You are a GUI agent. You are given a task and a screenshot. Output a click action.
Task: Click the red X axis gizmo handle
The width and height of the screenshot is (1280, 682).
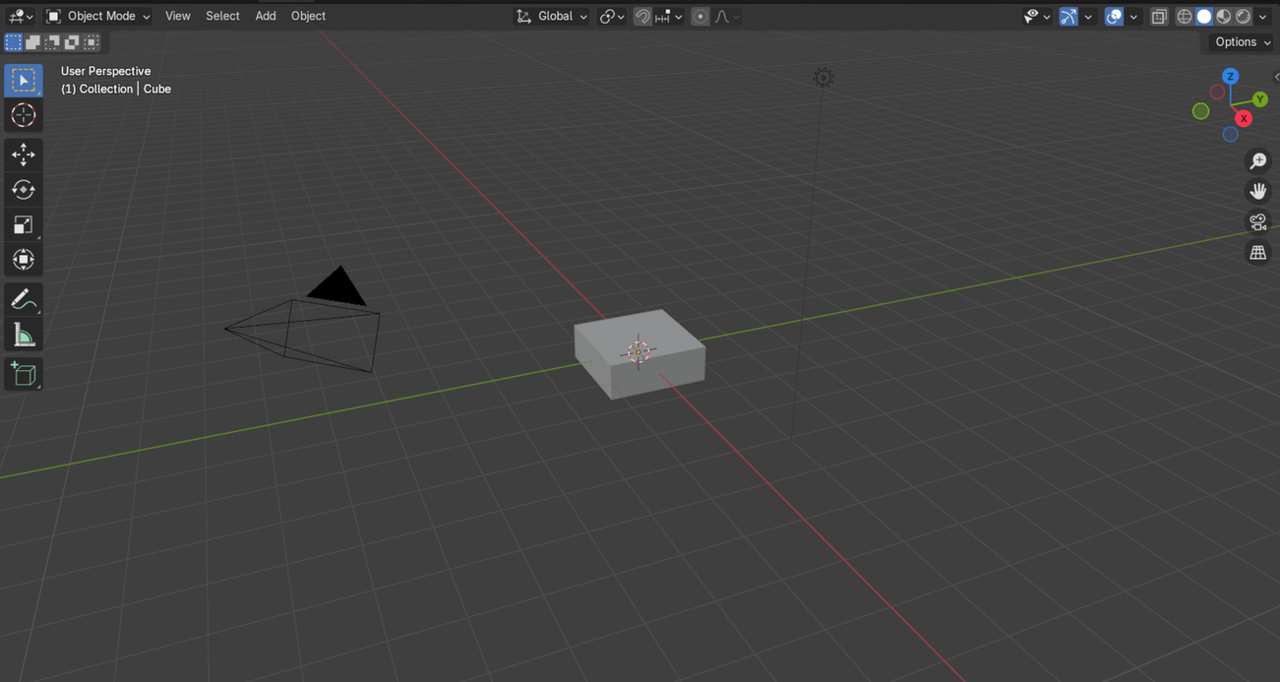[1244, 119]
